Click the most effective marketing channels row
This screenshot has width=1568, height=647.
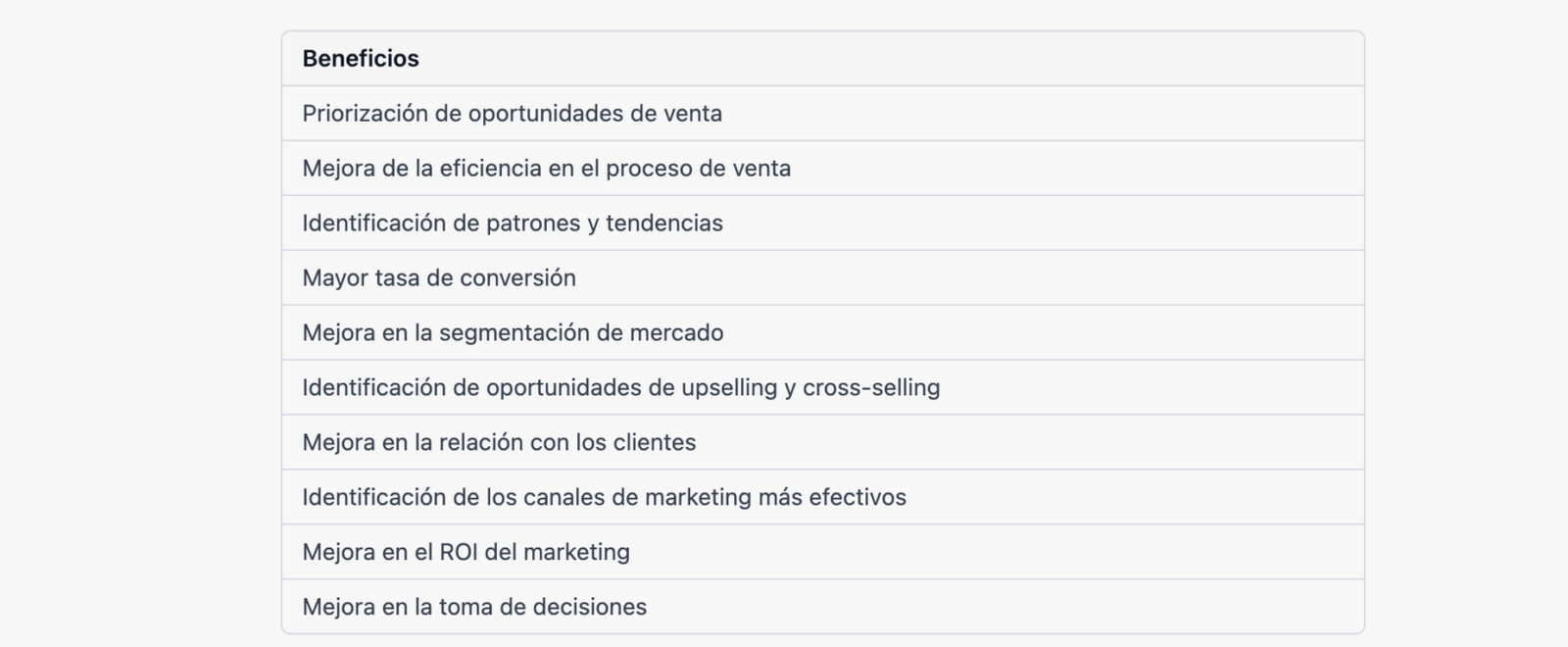pyautogui.click(x=604, y=498)
